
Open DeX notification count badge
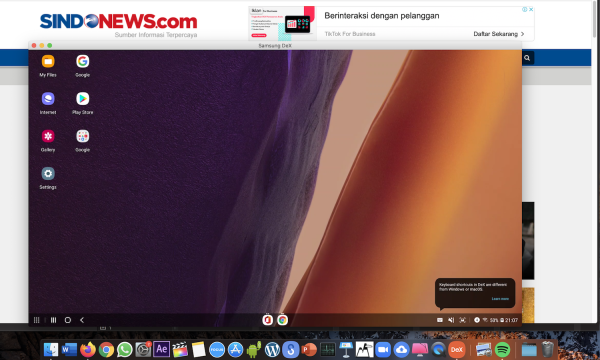[x=477, y=320]
